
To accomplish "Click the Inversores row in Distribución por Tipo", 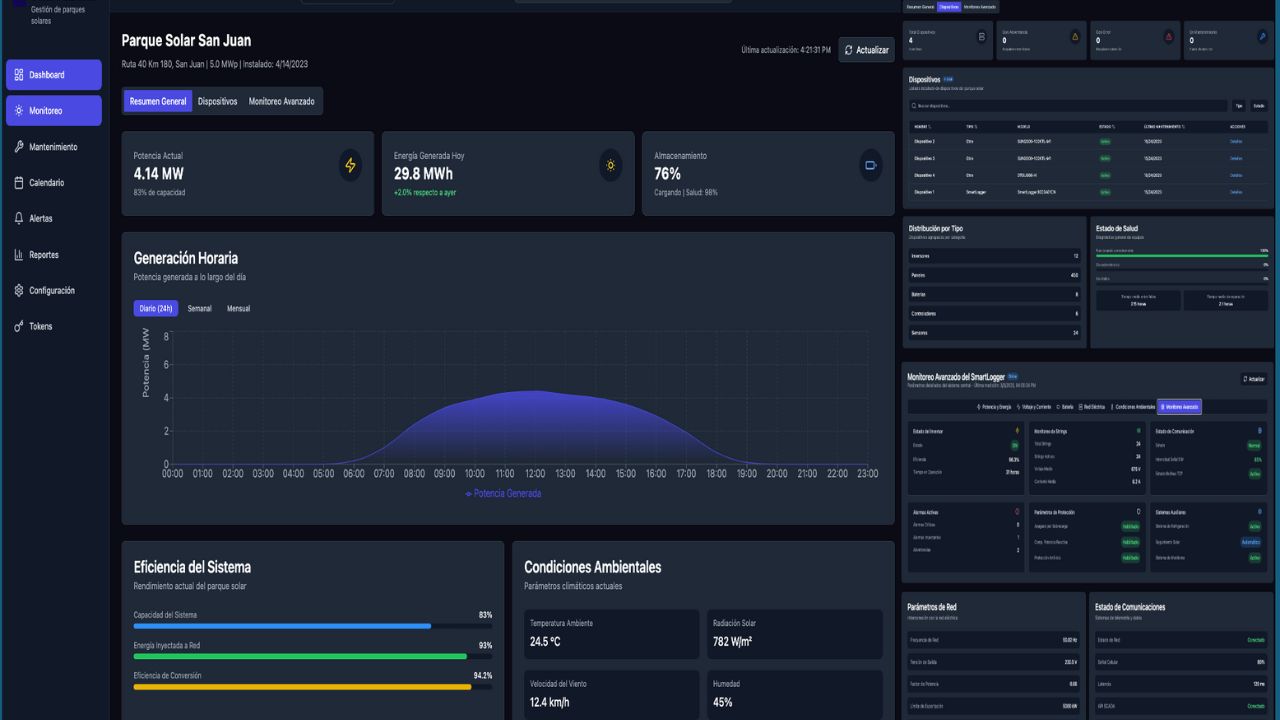I will (994, 256).
